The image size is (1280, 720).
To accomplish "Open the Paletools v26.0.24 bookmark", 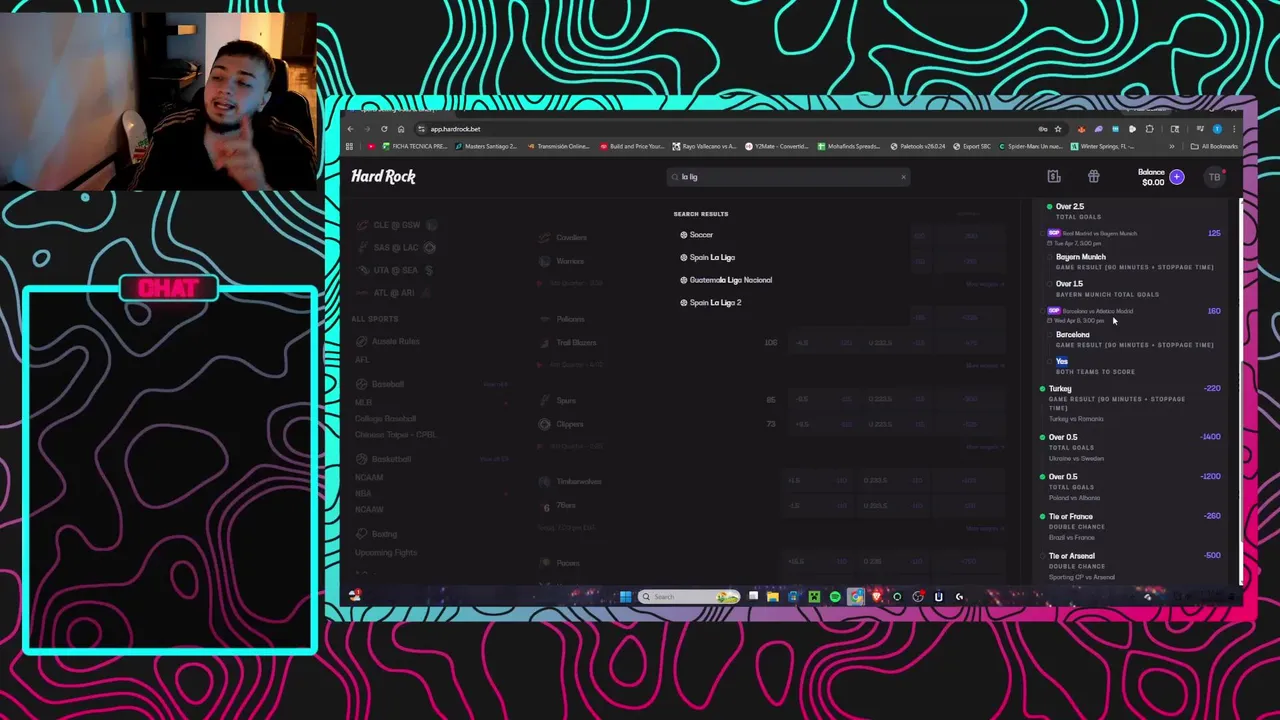I will 918,147.
